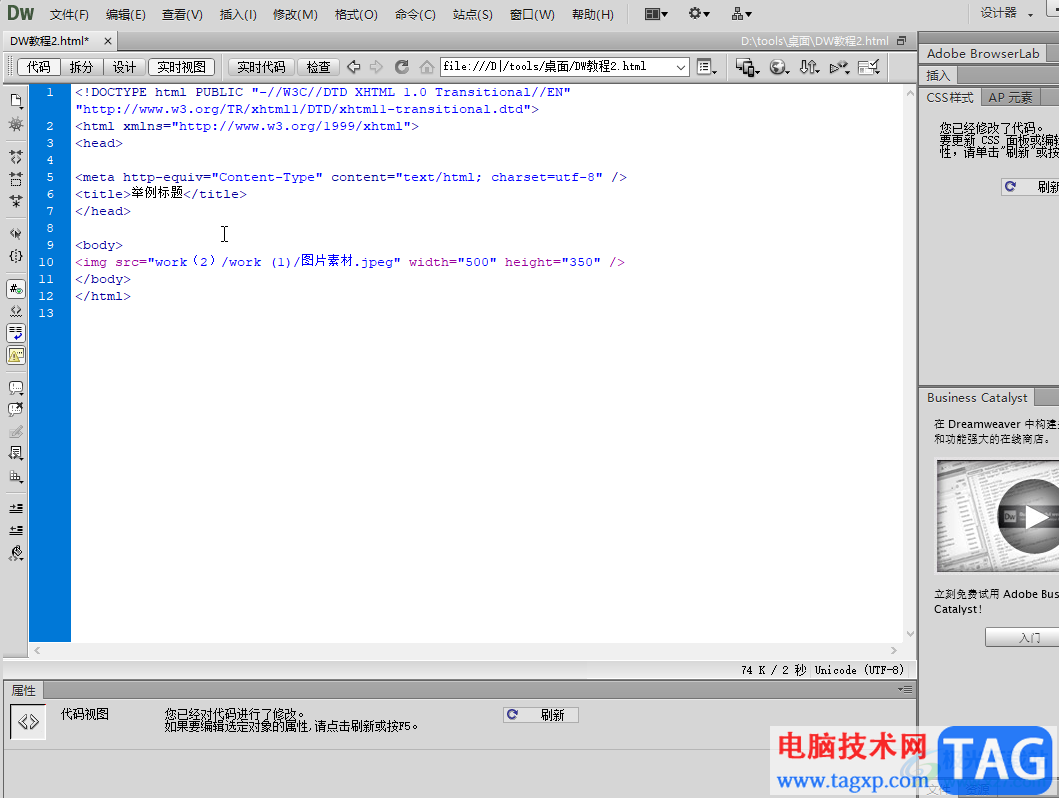Format source code icon
This screenshot has width=1059, height=798.
pyautogui.click(x=16, y=554)
